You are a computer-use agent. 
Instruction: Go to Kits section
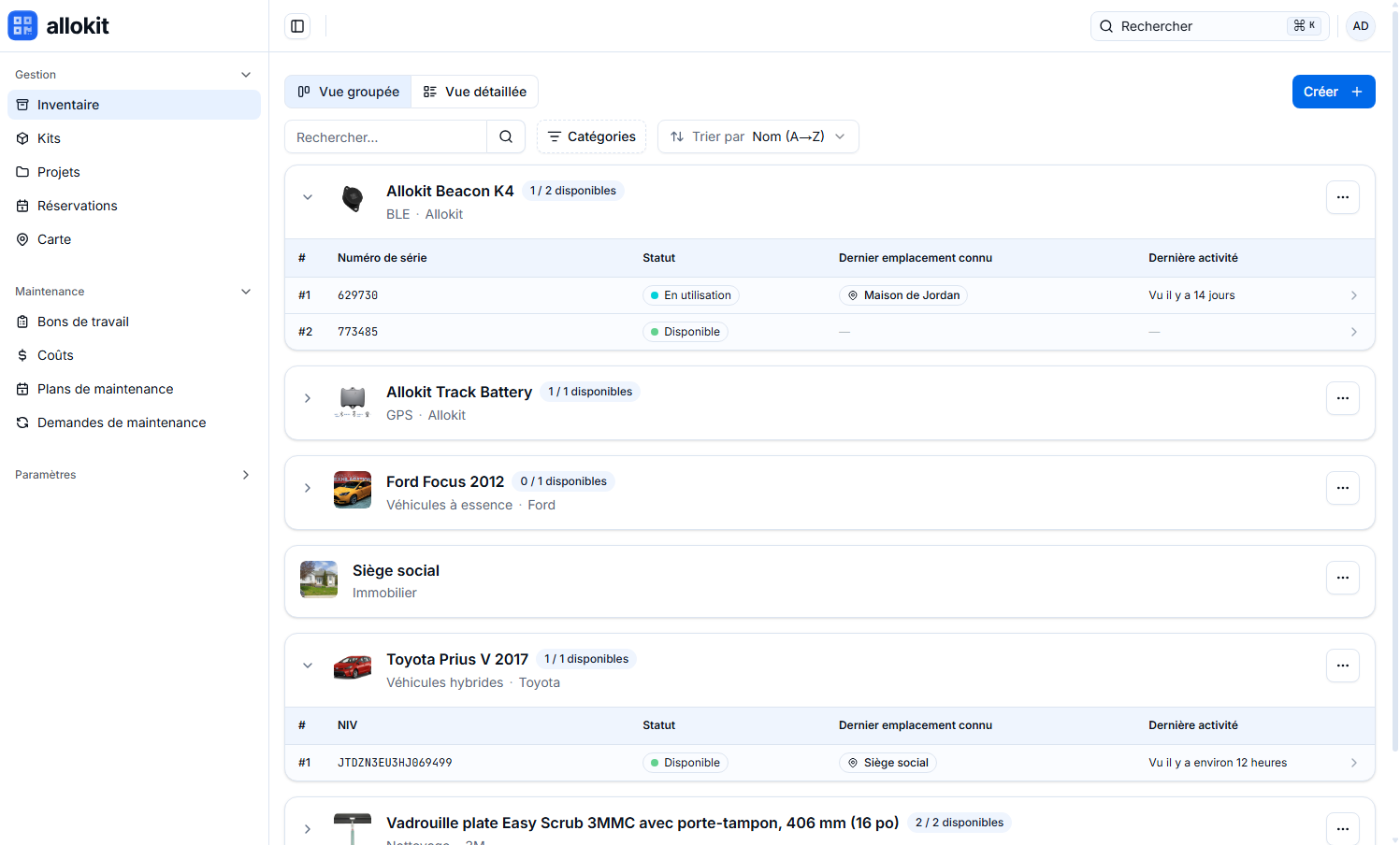coord(134,138)
